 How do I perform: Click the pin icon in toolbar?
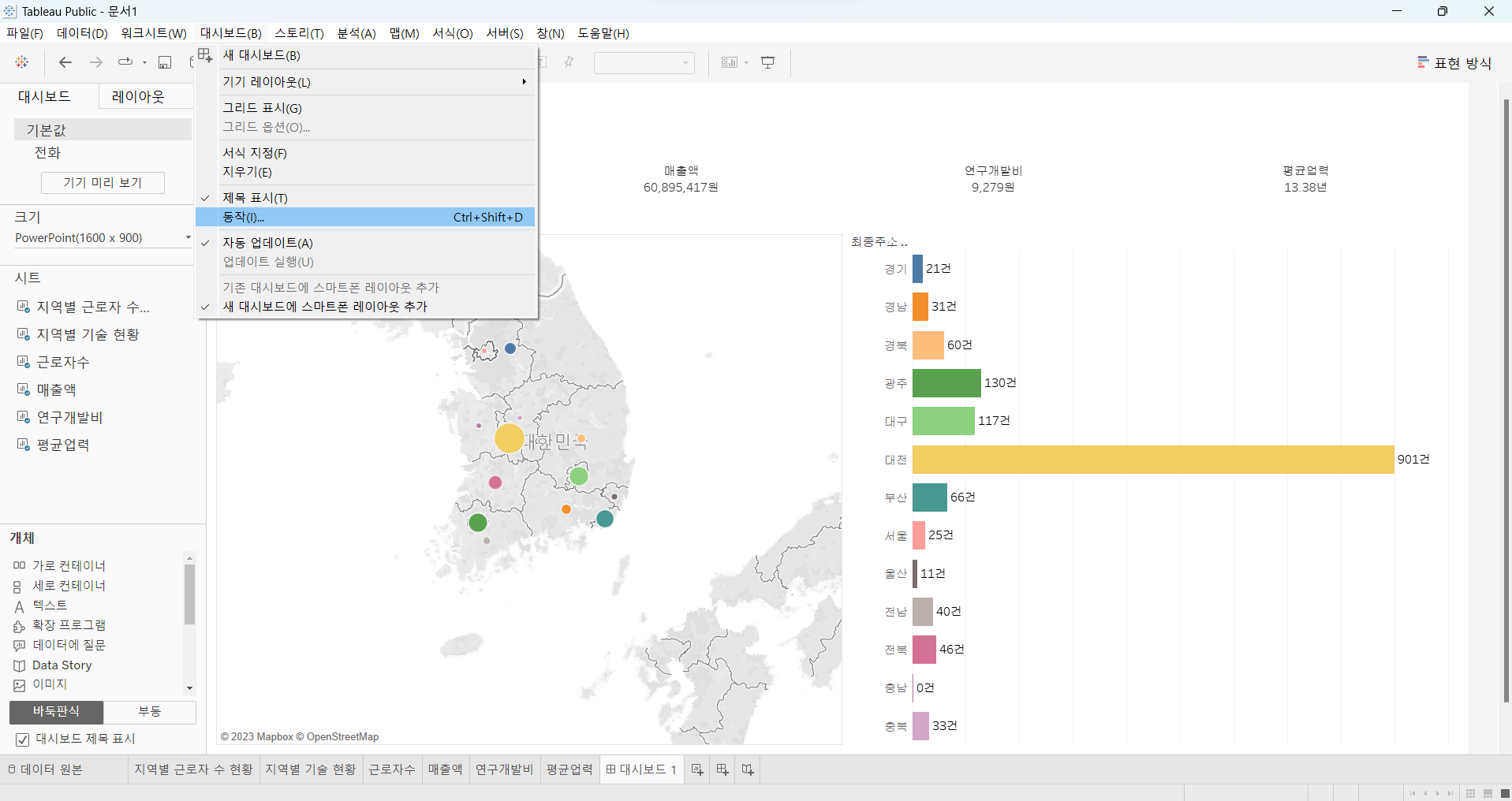coord(569,62)
